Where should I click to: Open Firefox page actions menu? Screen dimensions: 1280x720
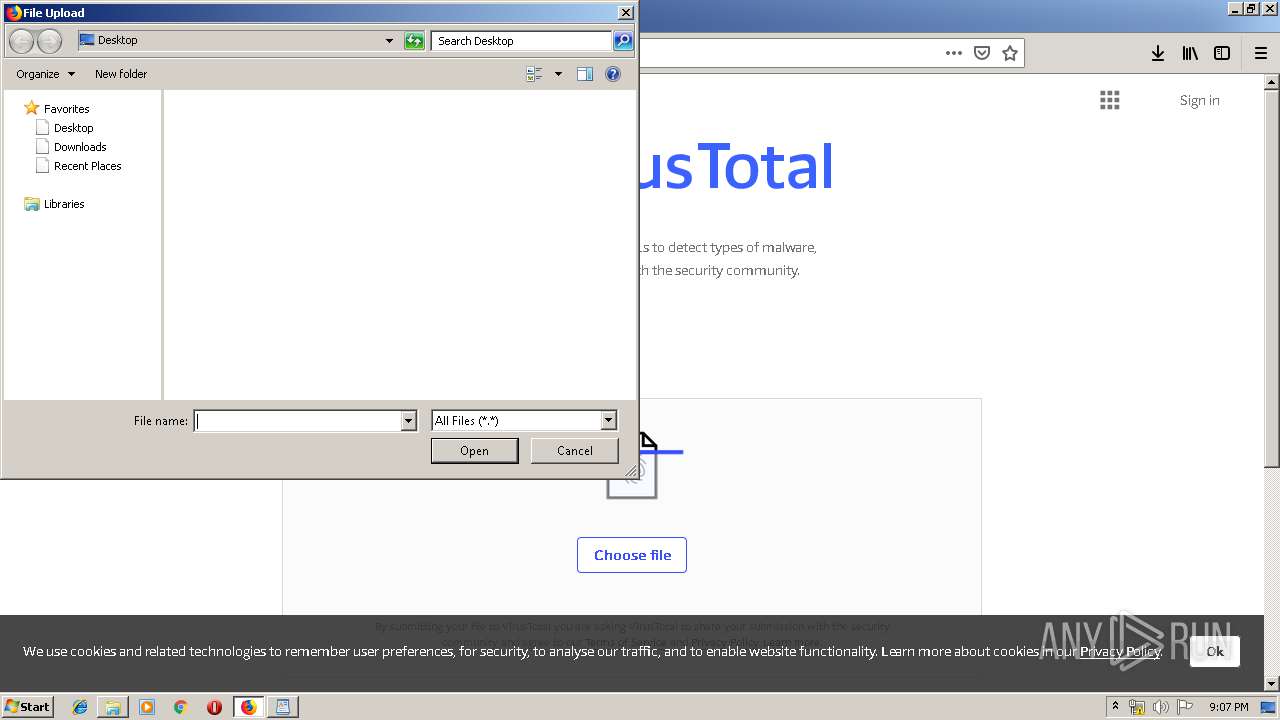pyautogui.click(x=954, y=53)
